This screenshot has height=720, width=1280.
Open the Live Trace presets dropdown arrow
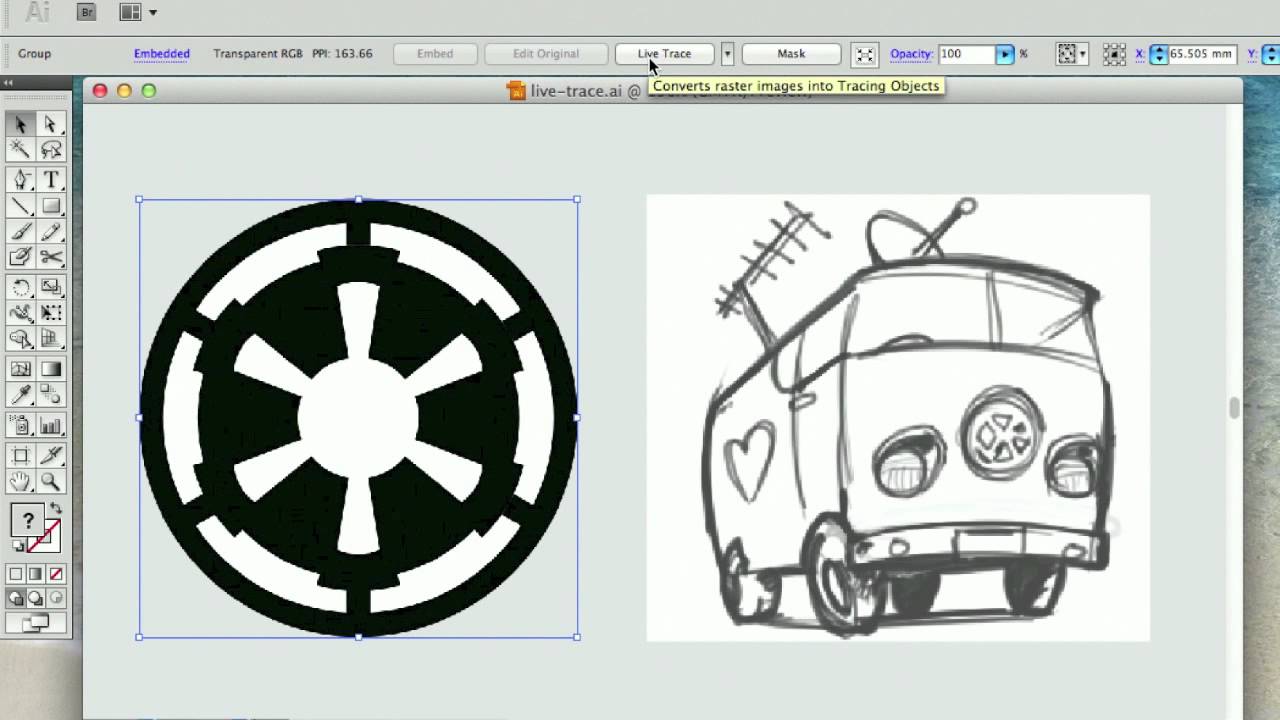(x=727, y=53)
